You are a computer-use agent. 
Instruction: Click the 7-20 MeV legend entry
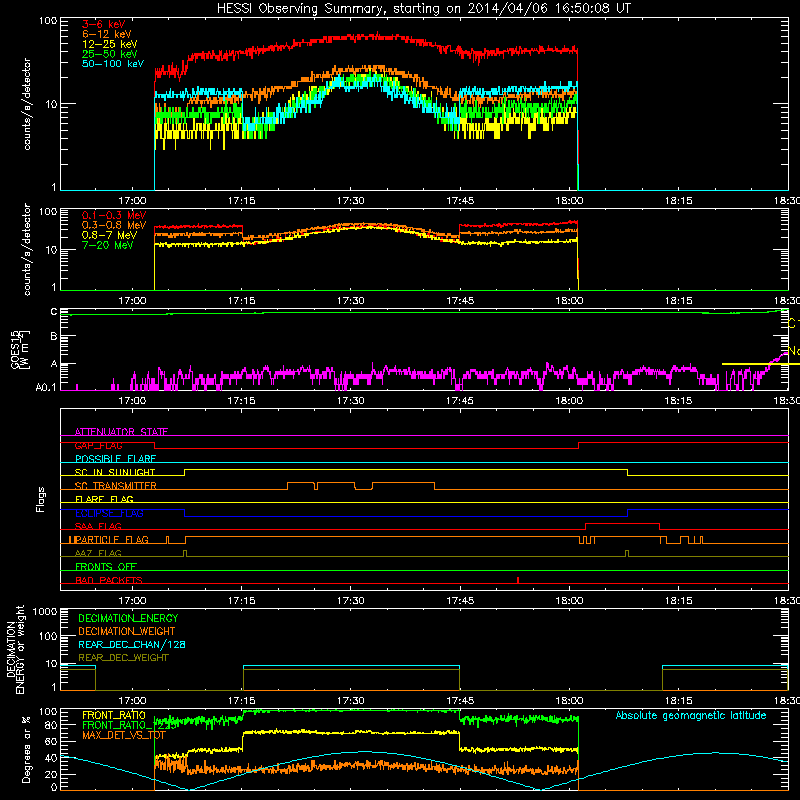coord(107,245)
